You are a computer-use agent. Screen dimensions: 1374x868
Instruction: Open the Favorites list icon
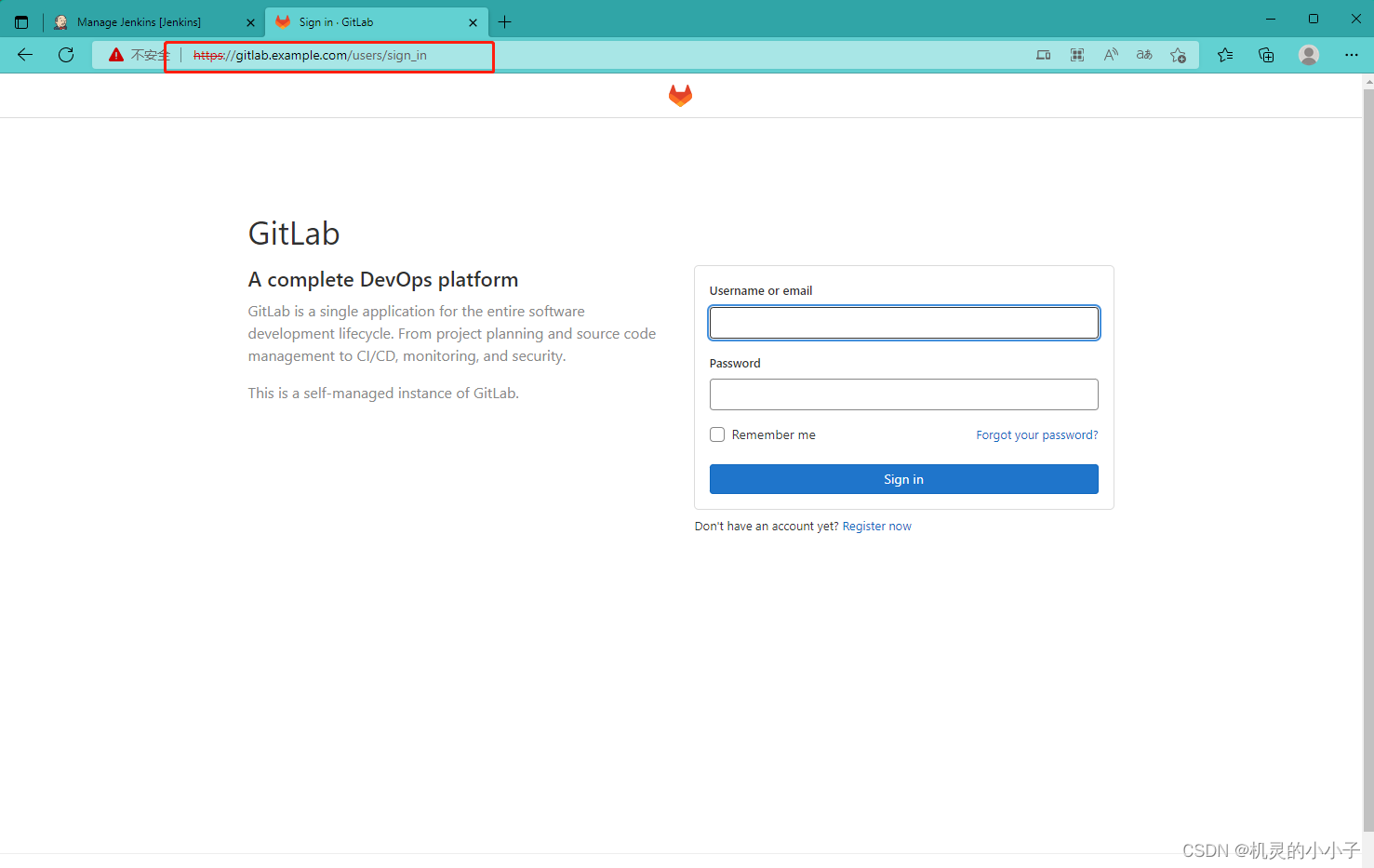click(1225, 55)
